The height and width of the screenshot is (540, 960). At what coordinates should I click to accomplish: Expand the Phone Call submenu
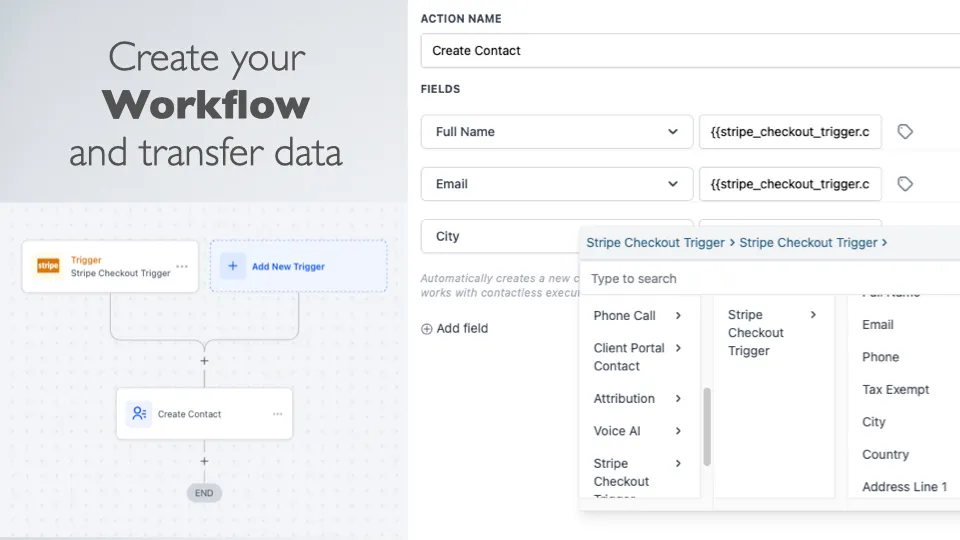(678, 316)
